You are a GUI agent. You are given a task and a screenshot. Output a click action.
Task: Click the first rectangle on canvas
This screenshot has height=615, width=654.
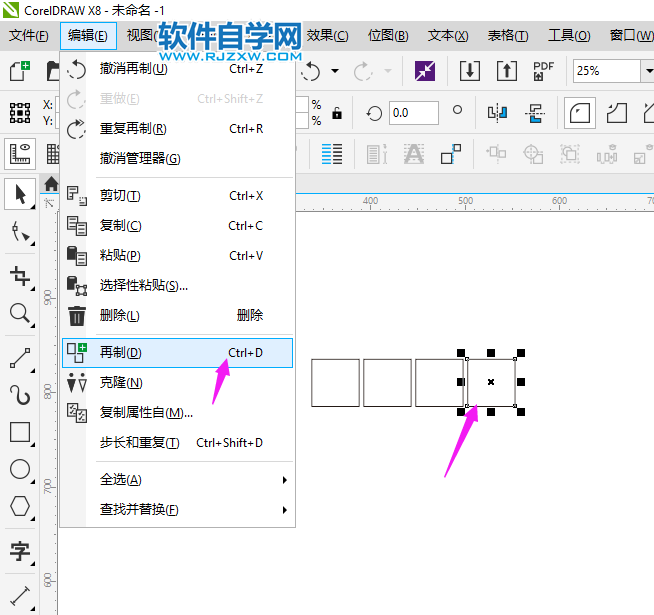[x=335, y=383]
